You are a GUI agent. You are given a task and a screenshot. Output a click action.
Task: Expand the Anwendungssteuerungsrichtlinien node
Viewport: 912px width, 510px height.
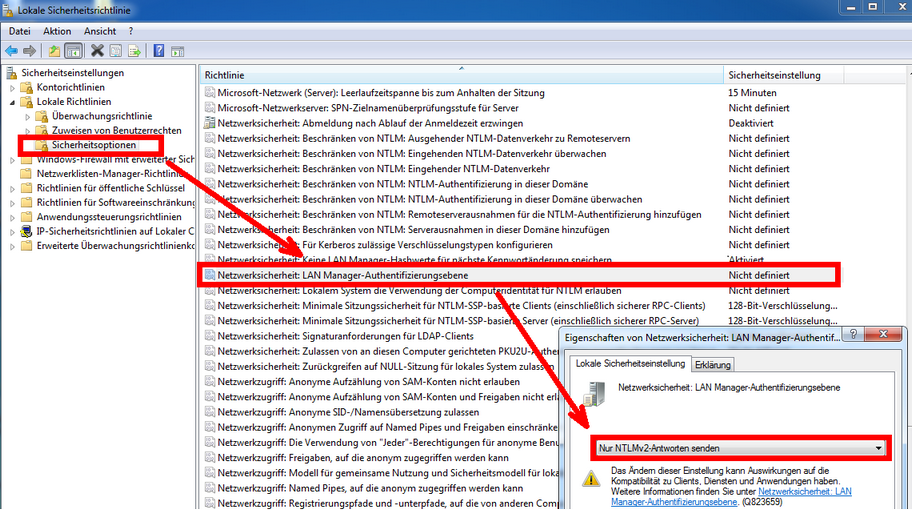point(12,217)
